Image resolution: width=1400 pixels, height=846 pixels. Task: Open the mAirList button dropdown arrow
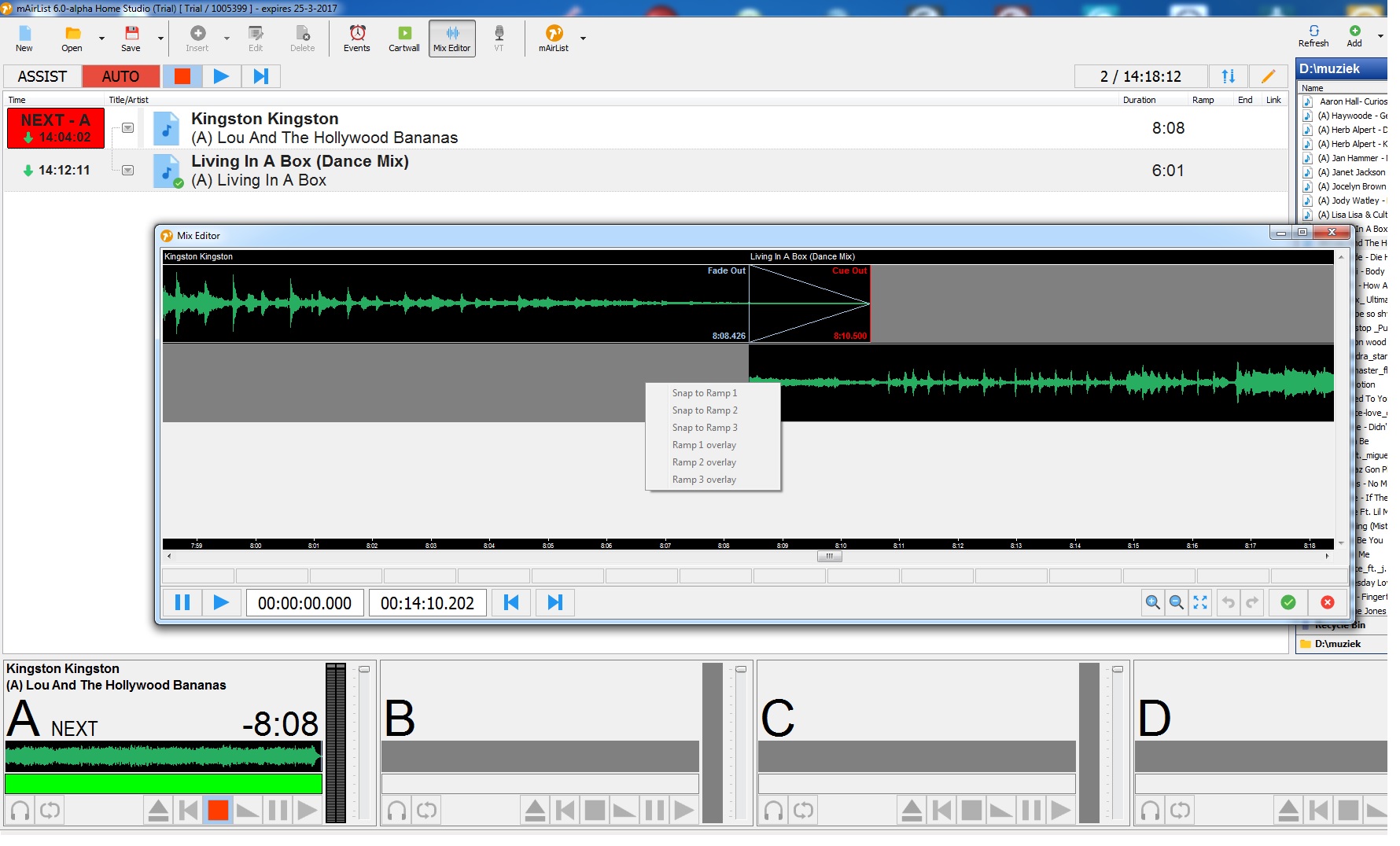582,38
